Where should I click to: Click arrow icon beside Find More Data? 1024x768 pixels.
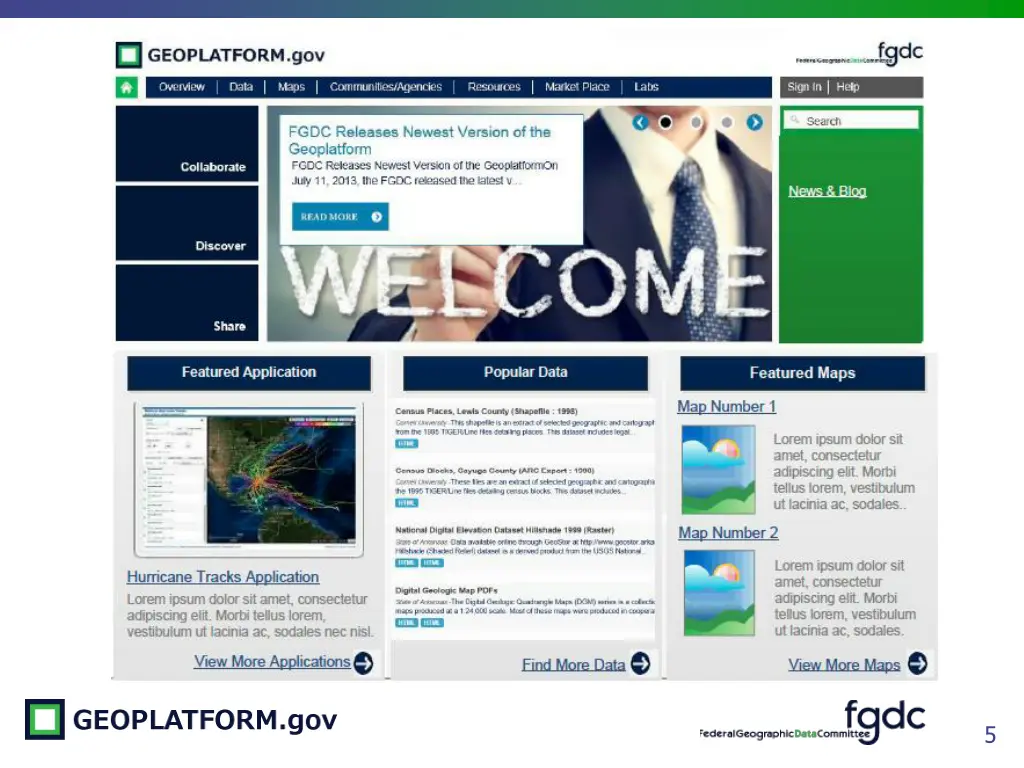click(x=640, y=664)
